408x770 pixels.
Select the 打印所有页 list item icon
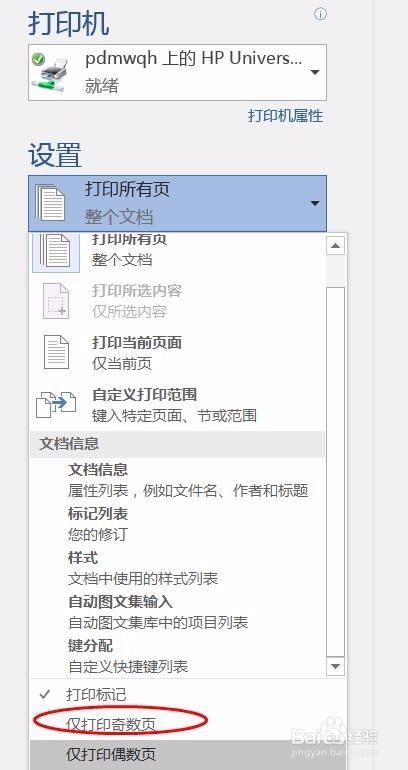(x=55, y=252)
